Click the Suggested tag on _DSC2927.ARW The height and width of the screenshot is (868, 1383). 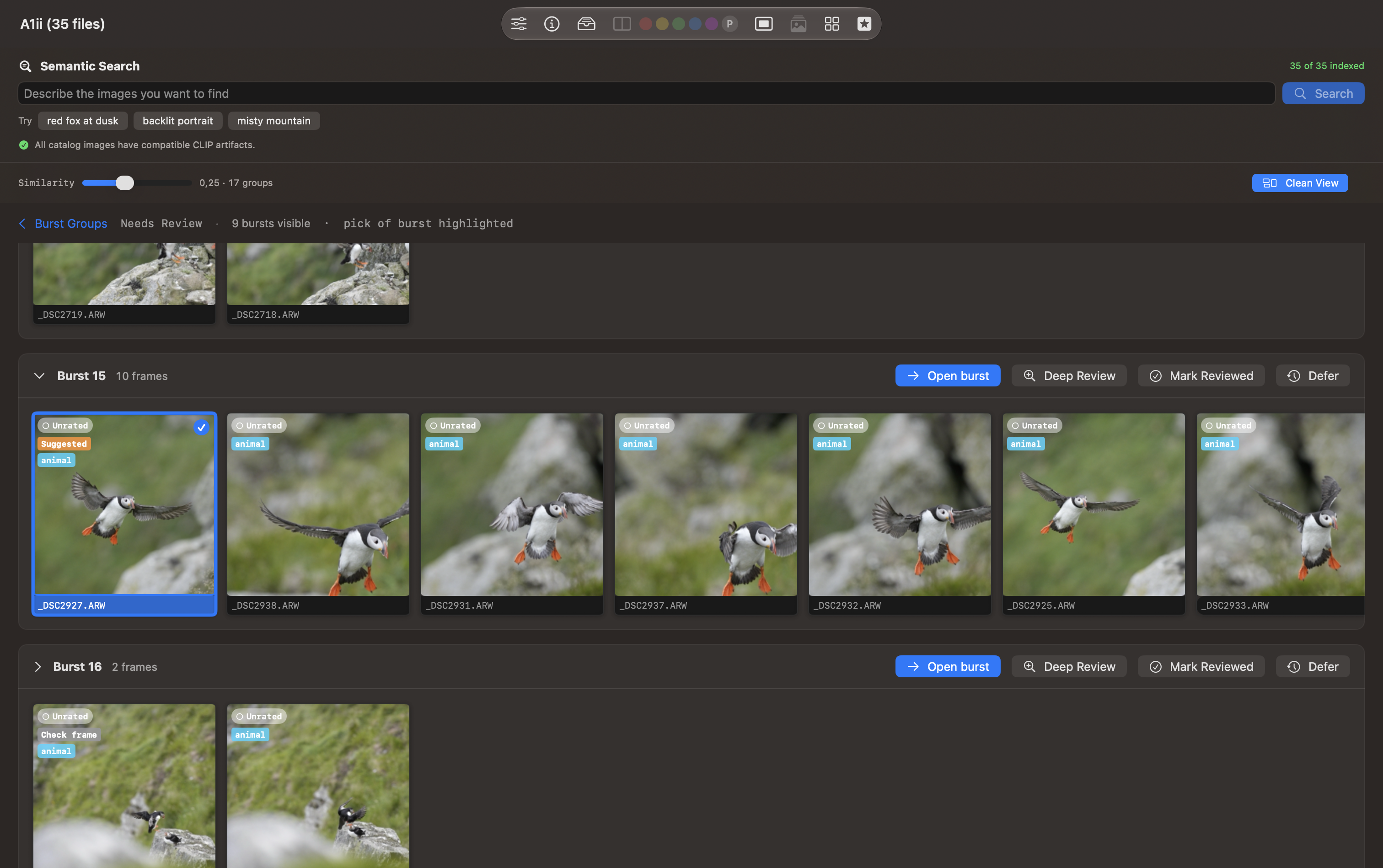point(64,444)
